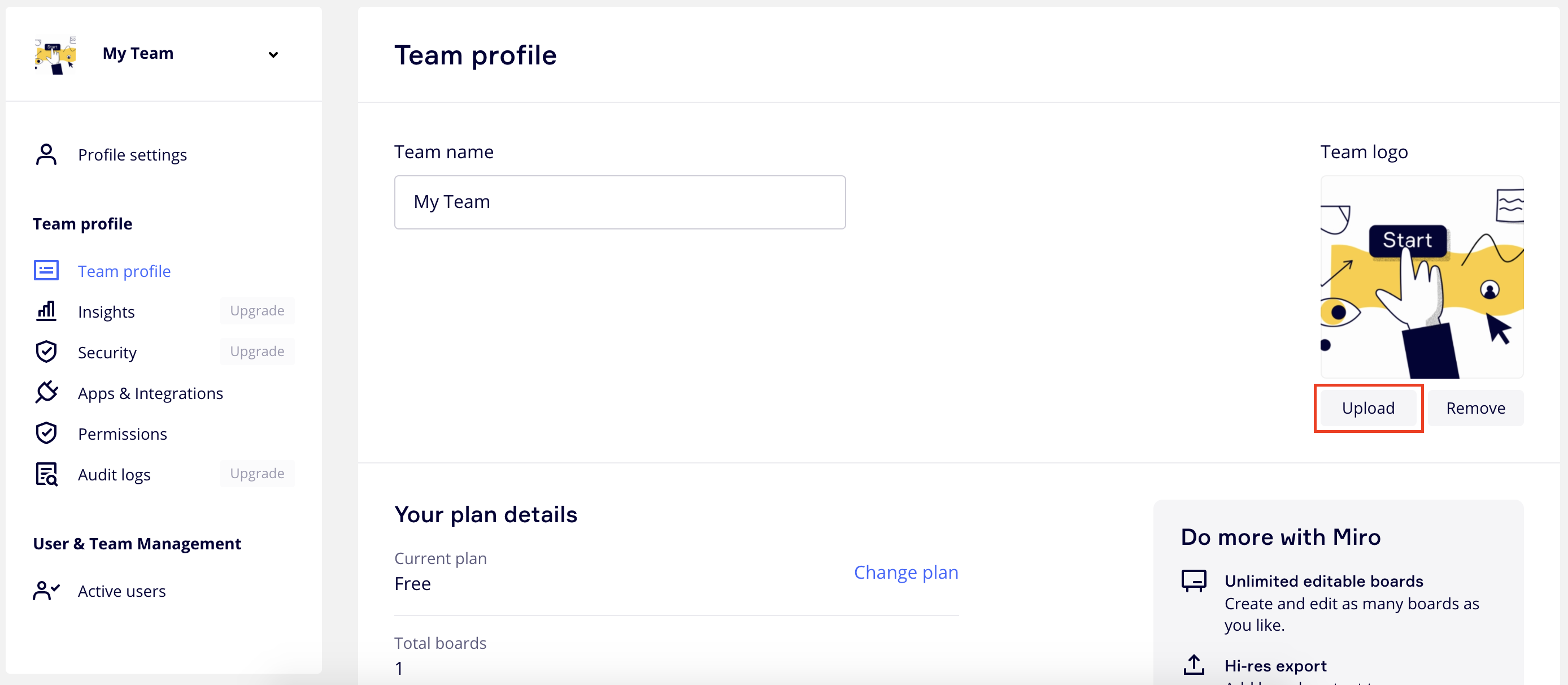
Task: Click the Apps & Integrations plug icon
Action: (x=46, y=393)
